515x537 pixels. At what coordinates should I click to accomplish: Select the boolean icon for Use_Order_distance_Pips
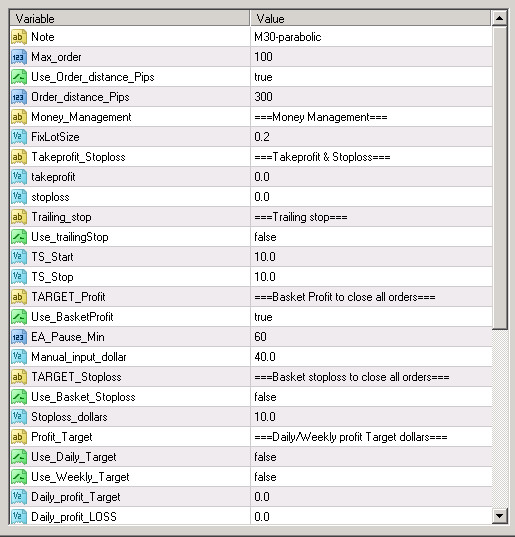point(18,77)
